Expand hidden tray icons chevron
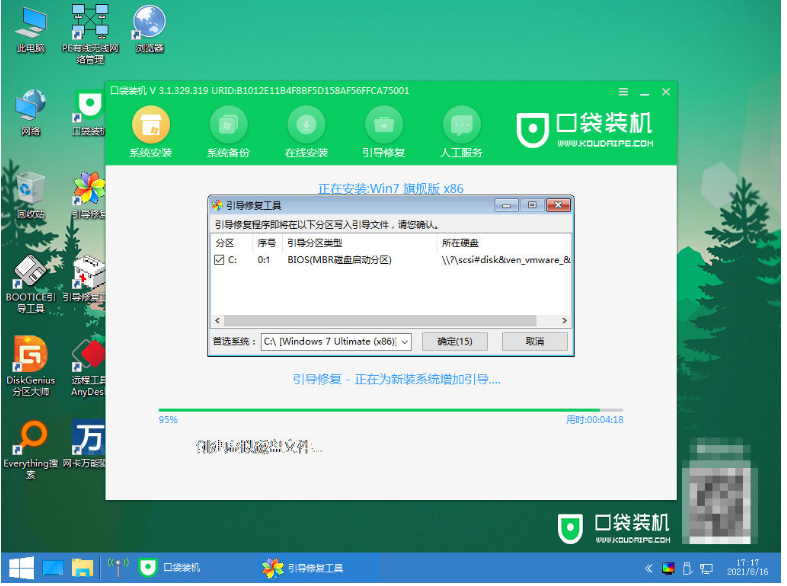Screen dimensions: 787x586 [x=648, y=568]
